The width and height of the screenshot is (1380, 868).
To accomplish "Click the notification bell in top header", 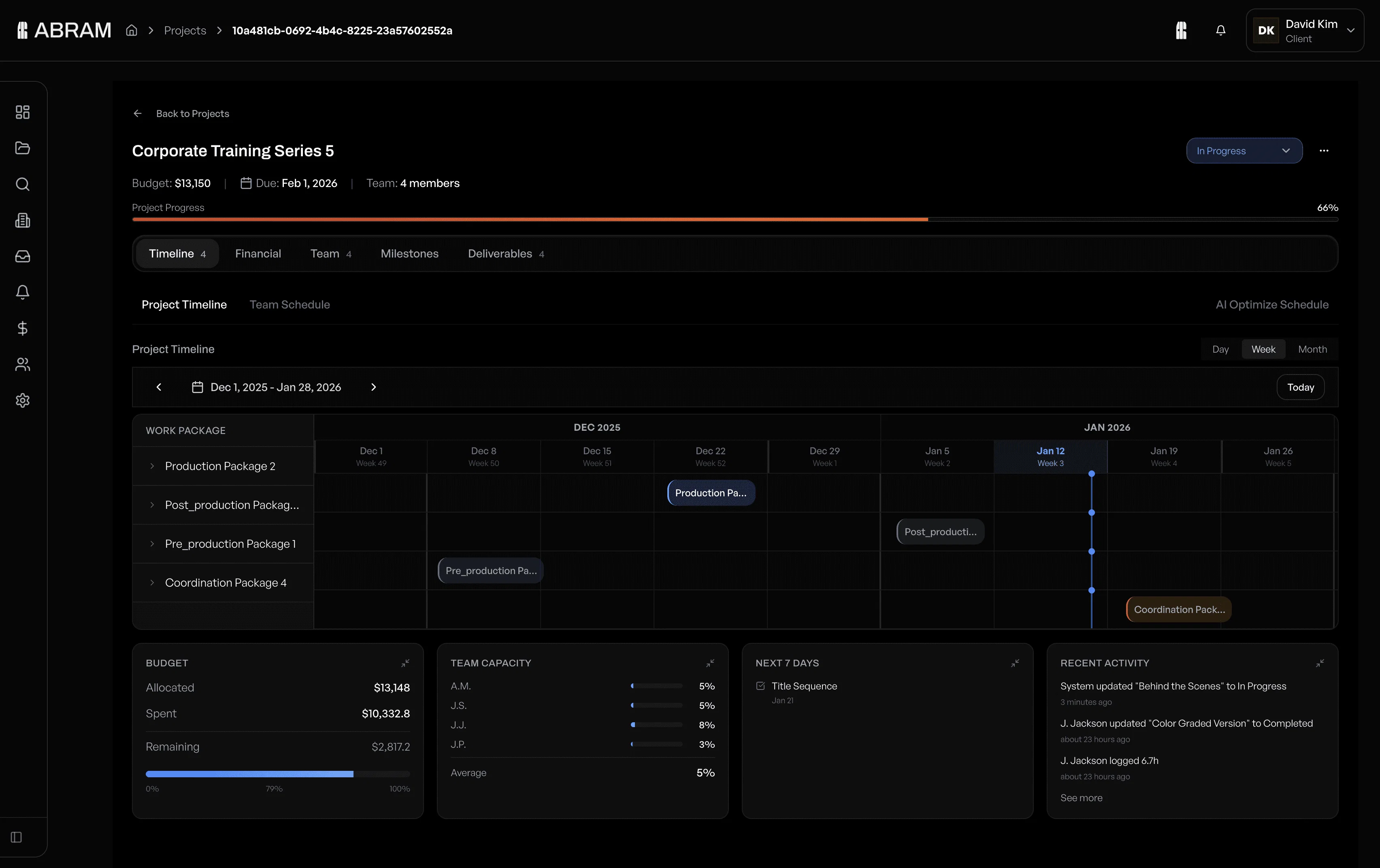I will click(x=1221, y=30).
